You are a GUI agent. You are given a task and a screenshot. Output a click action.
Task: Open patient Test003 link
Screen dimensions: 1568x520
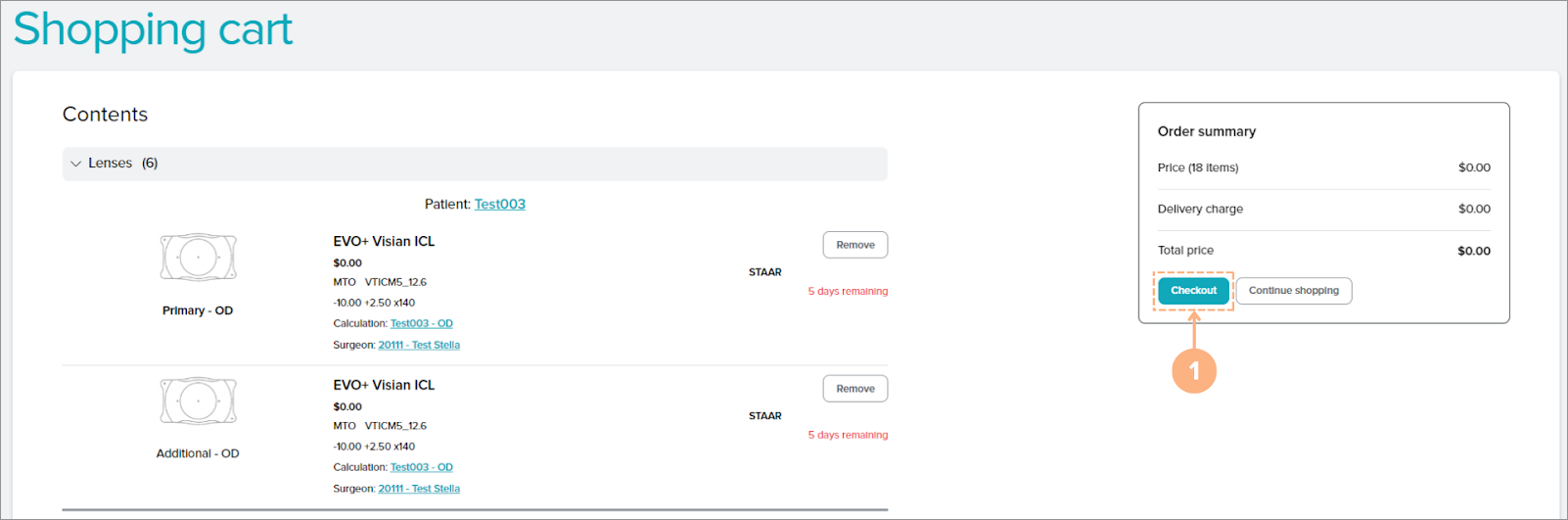pyautogui.click(x=499, y=205)
